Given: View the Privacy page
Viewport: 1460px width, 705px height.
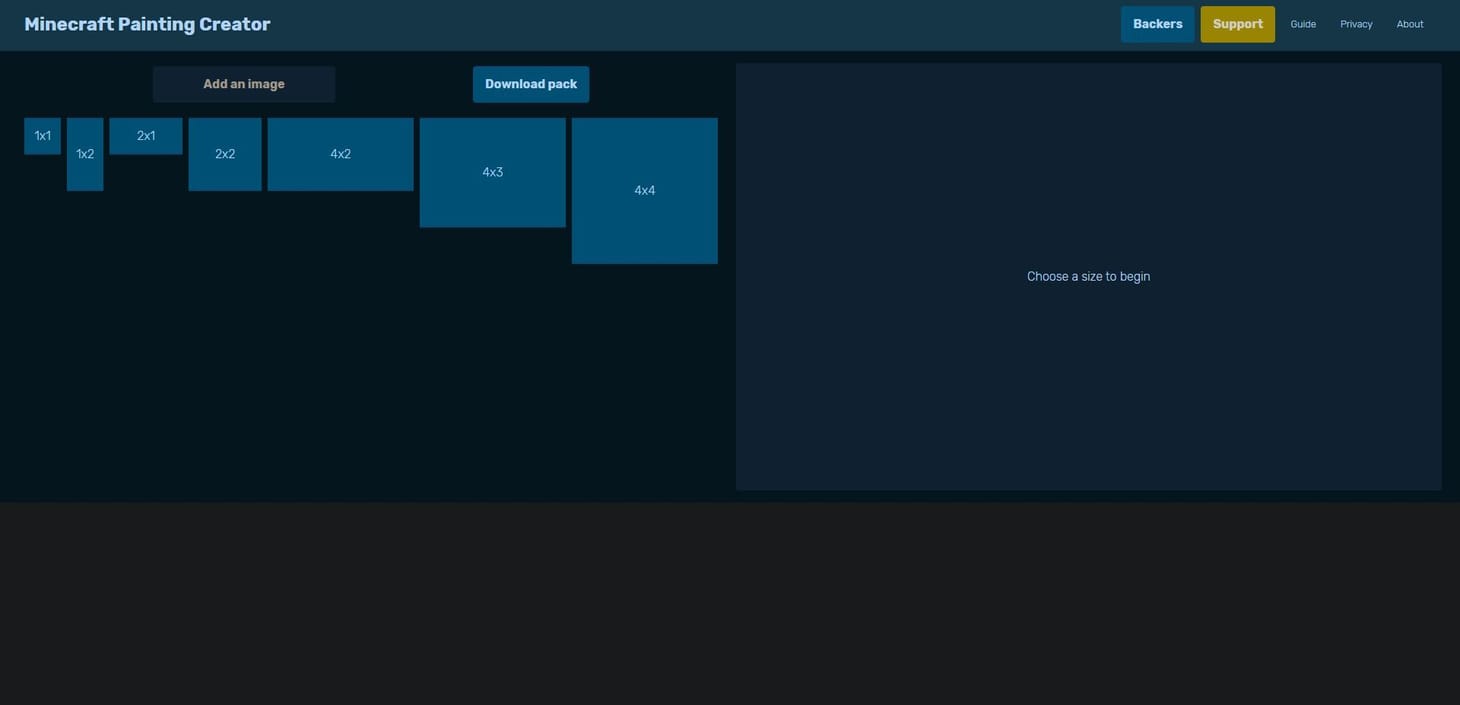Looking at the screenshot, I should (1356, 24).
